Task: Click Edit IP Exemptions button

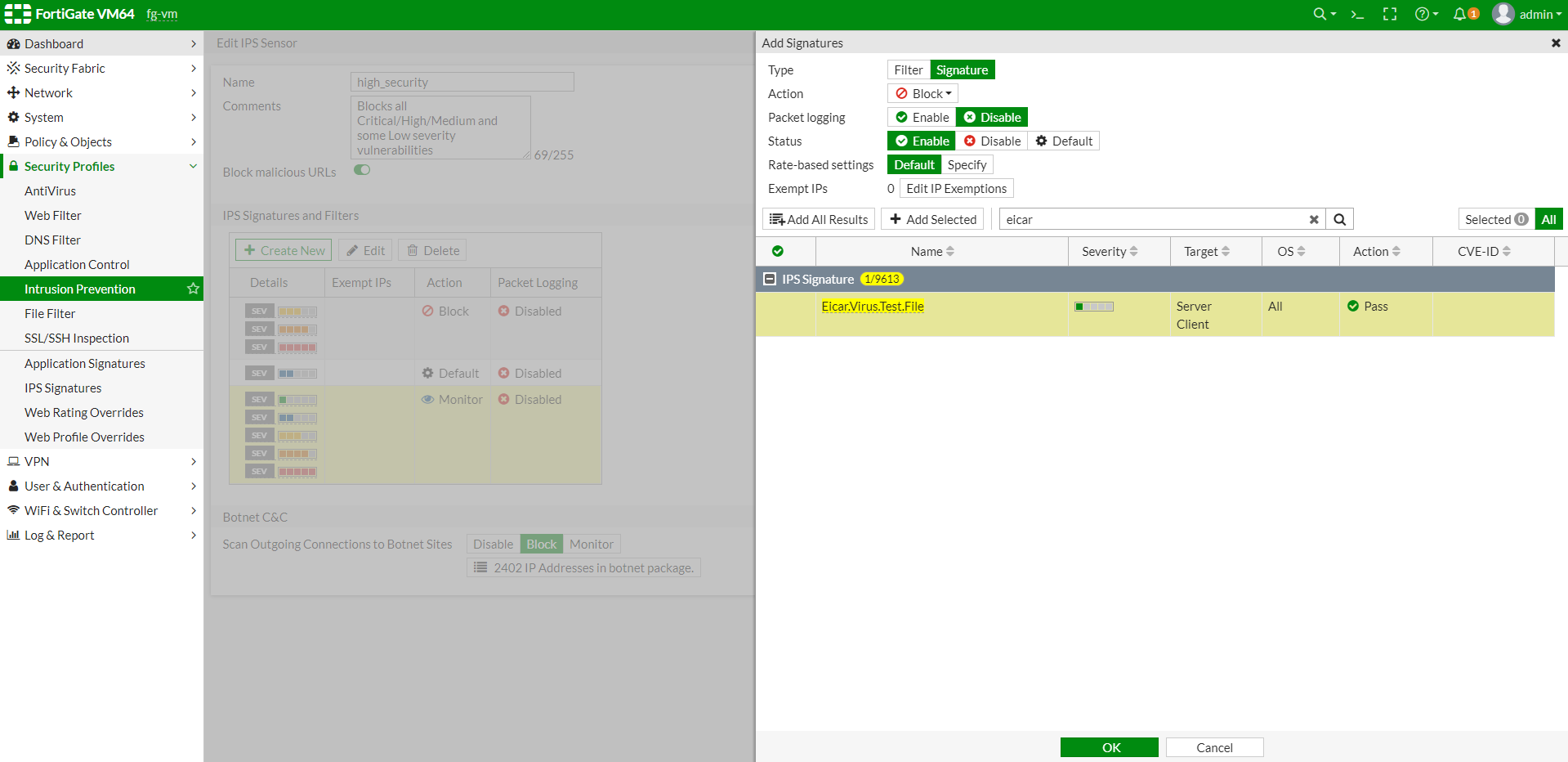Action: point(956,188)
